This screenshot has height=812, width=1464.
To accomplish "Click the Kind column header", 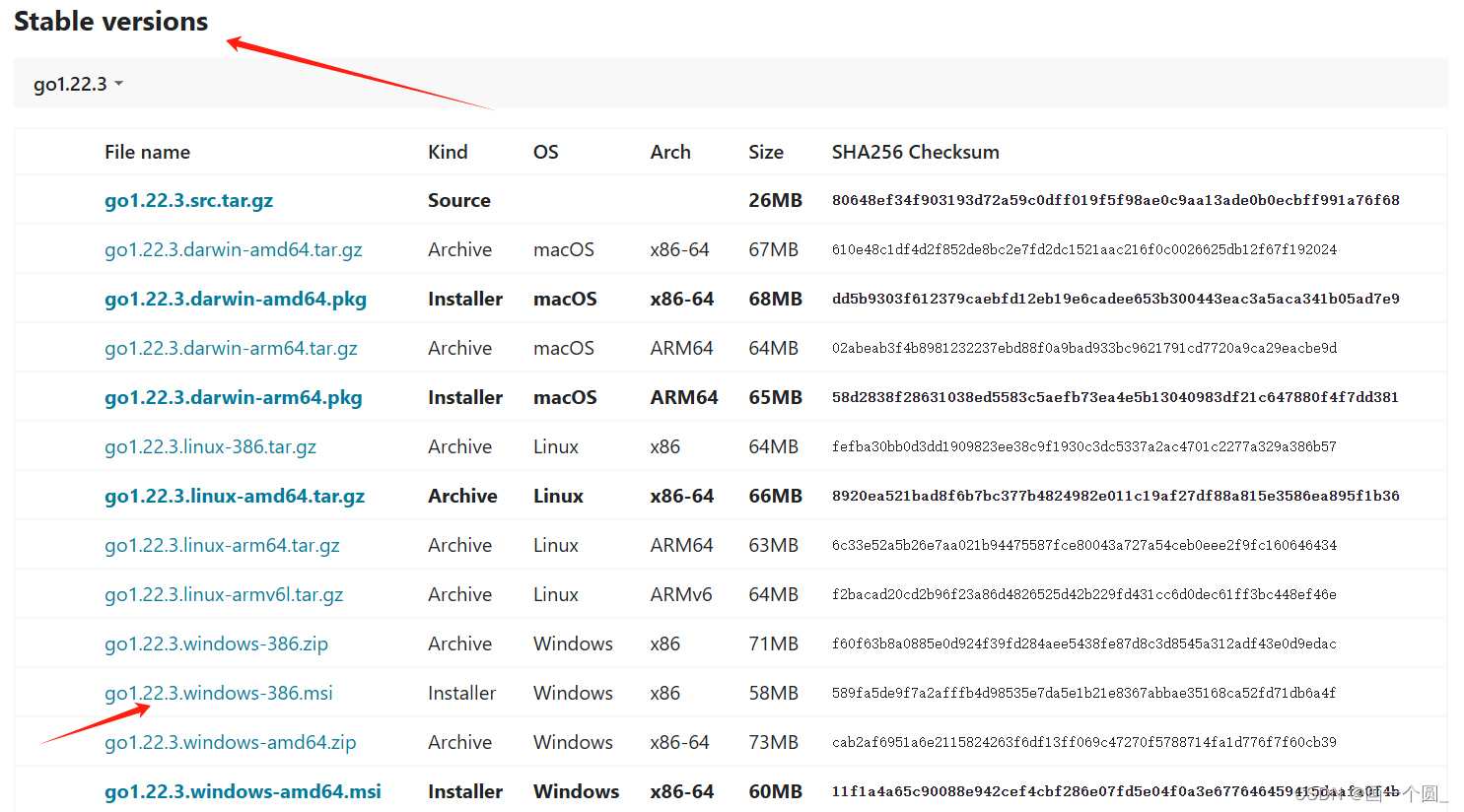I will [448, 152].
